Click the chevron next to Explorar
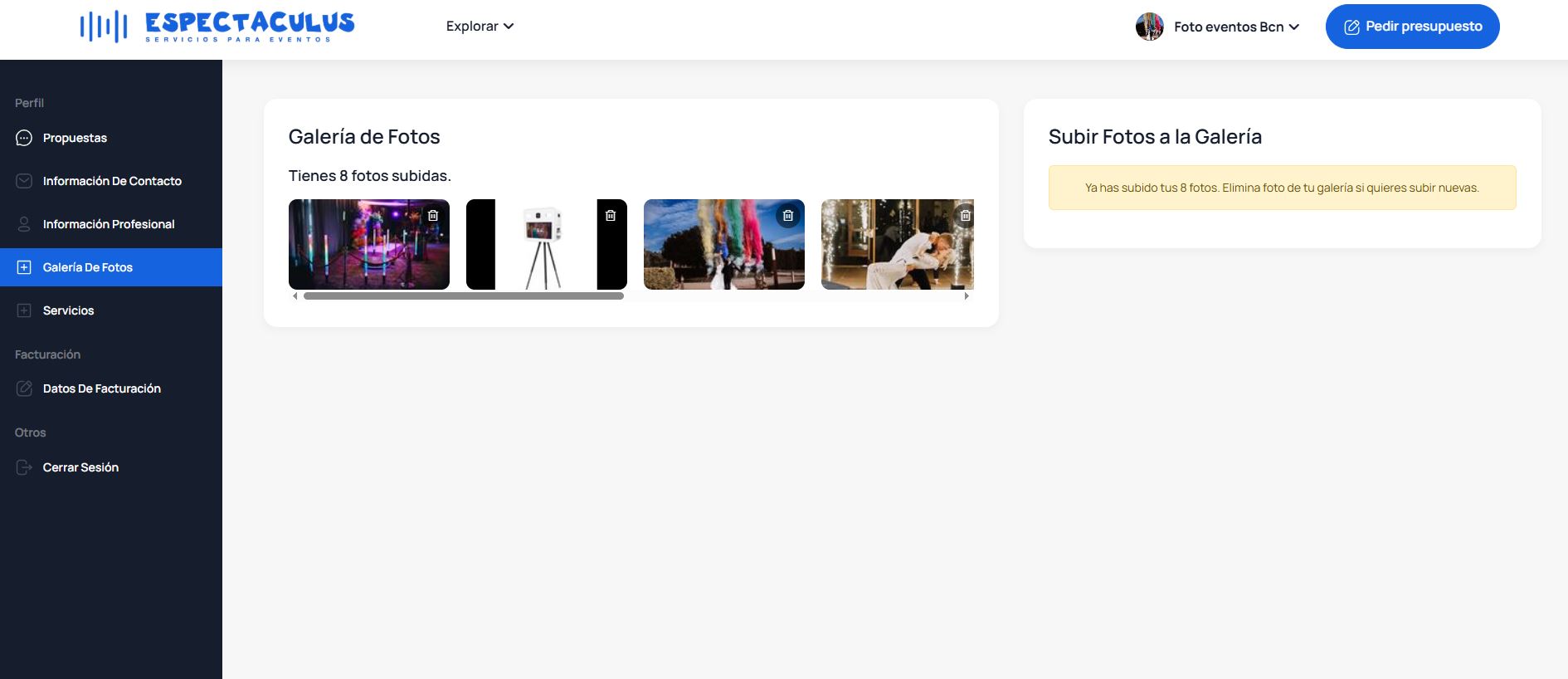The image size is (1568, 679). [x=509, y=27]
